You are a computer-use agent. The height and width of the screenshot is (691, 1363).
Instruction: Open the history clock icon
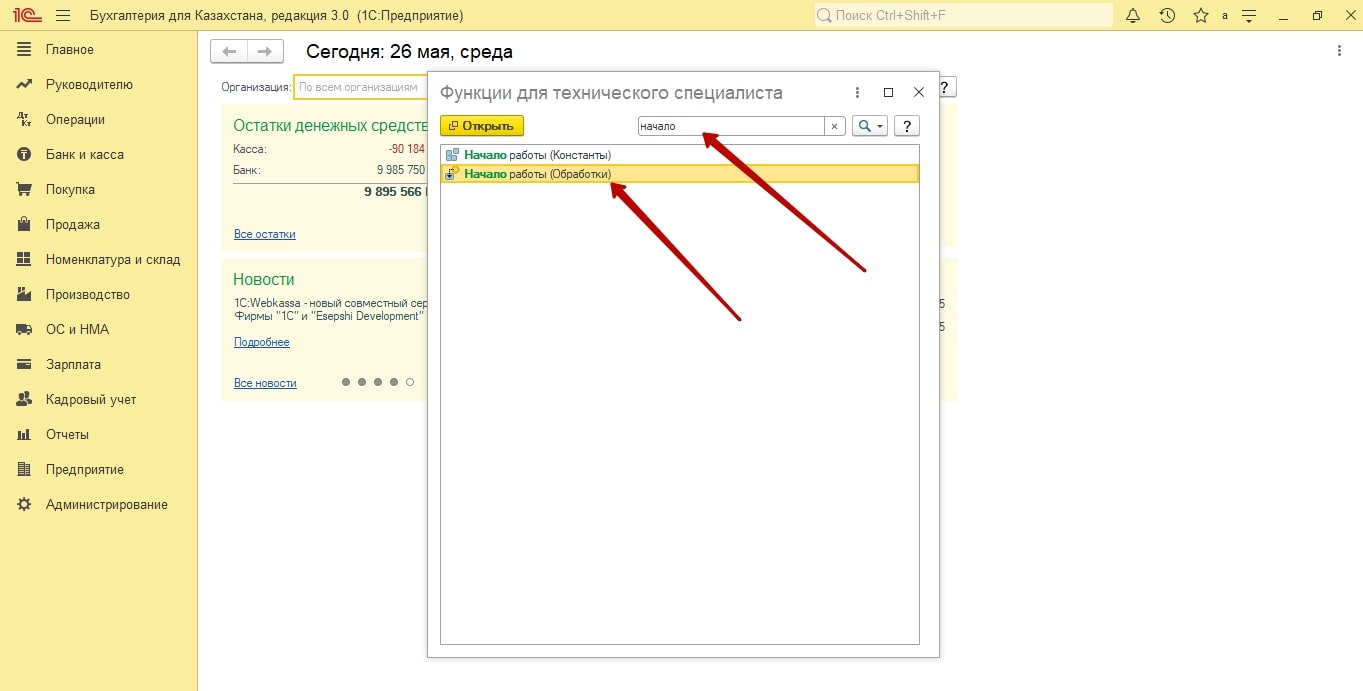pyautogui.click(x=1167, y=16)
